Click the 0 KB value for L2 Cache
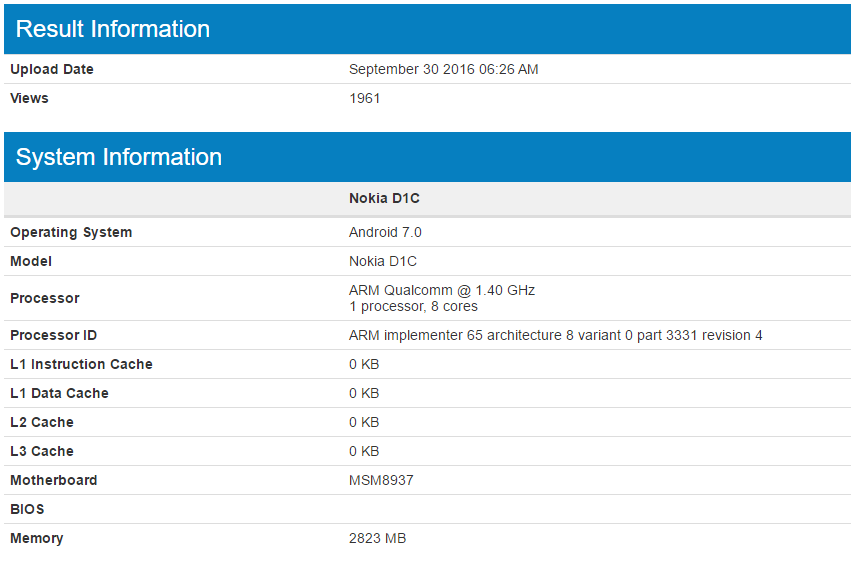The height and width of the screenshot is (568, 856). [364, 422]
